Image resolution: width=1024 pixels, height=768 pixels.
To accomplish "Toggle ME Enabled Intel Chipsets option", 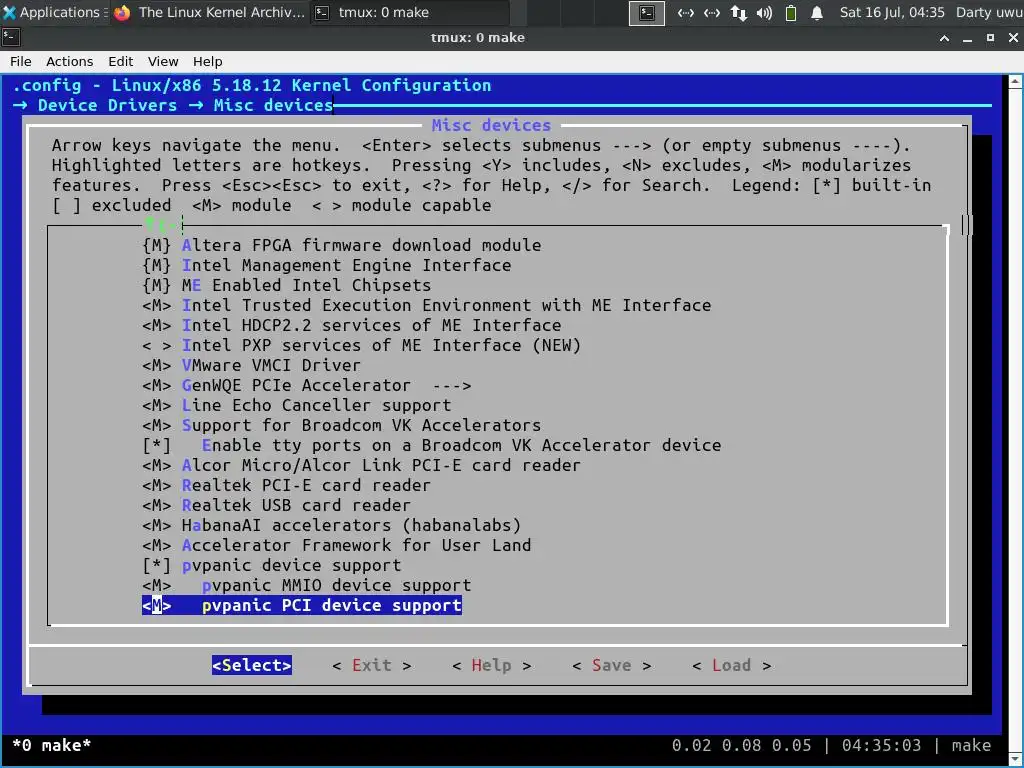I will pyautogui.click(x=287, y=285).
